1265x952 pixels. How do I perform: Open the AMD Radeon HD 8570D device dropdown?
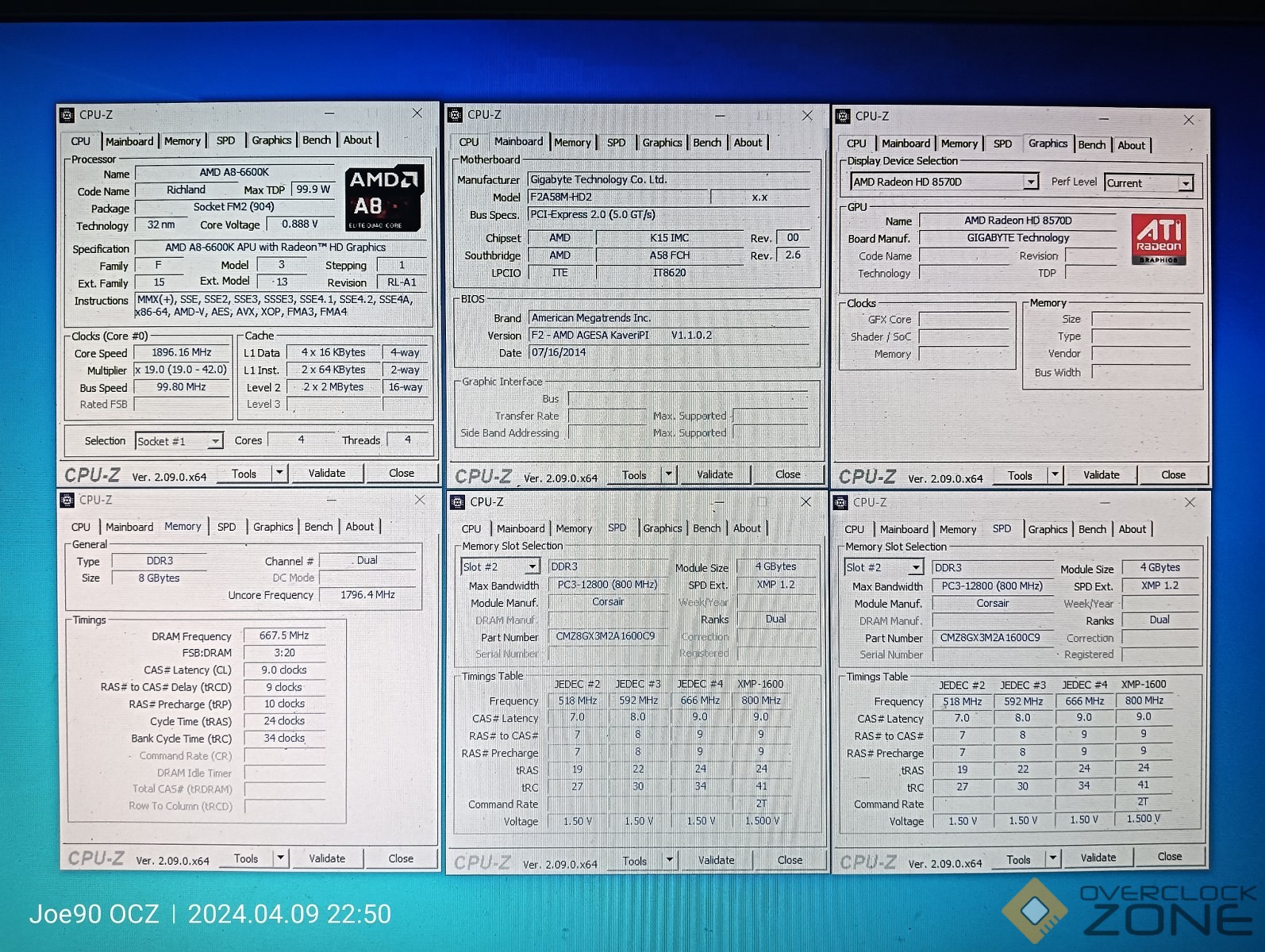coord(1030,182)
